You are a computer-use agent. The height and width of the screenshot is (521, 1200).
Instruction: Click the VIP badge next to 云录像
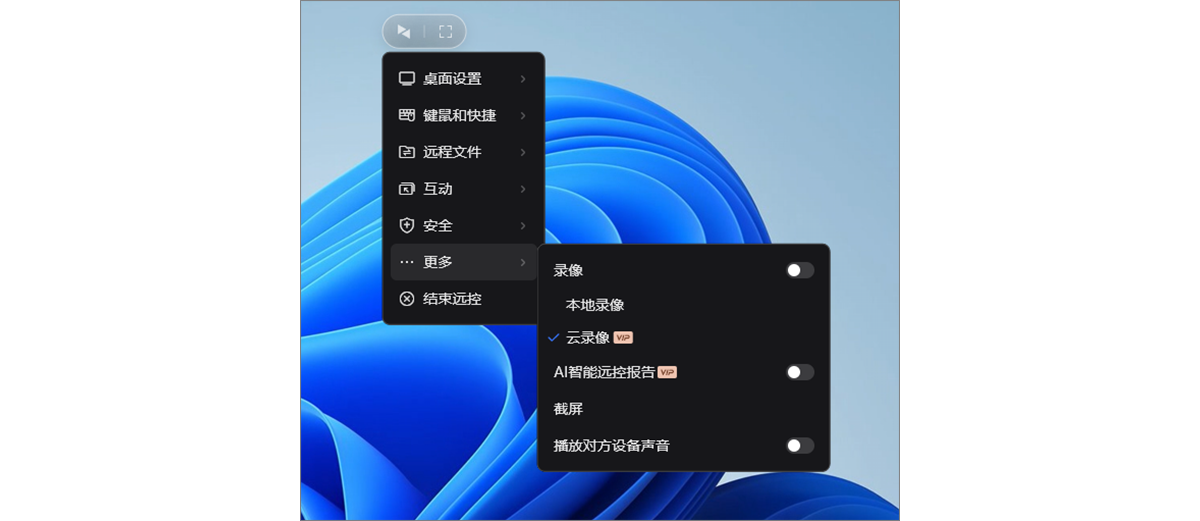[x=623, y=337]
